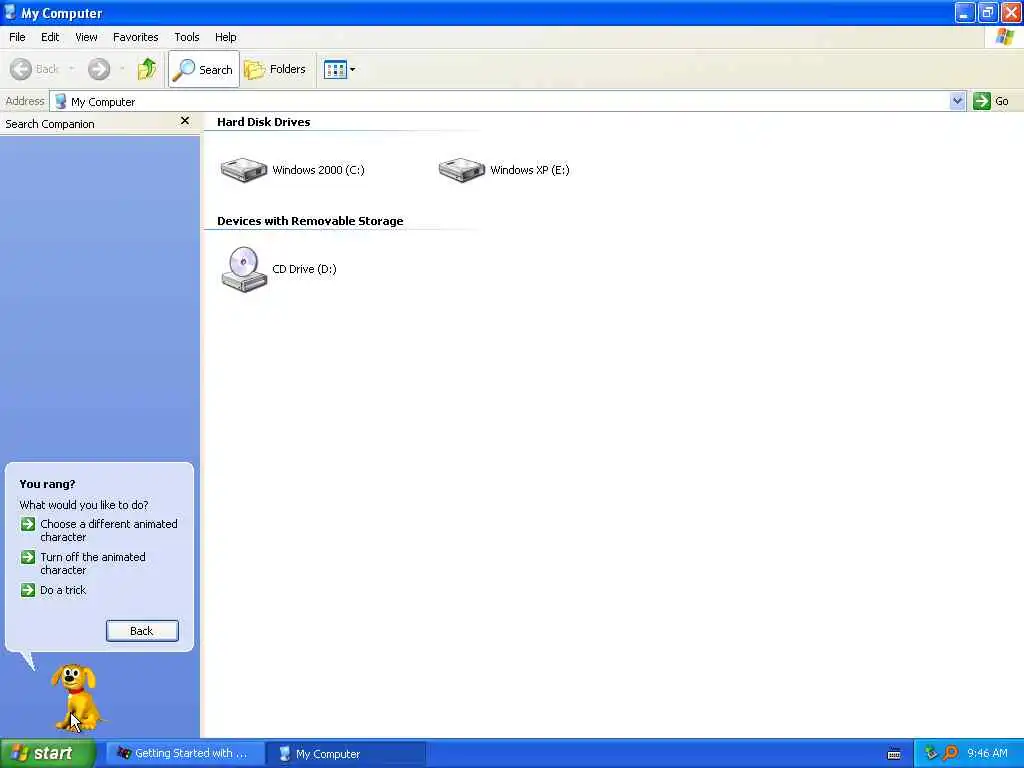Image resolution: width=1024 pixels, height=768 pixels.
Task: Switch to the Getting Started taskbar window
Action: [184, 754]
